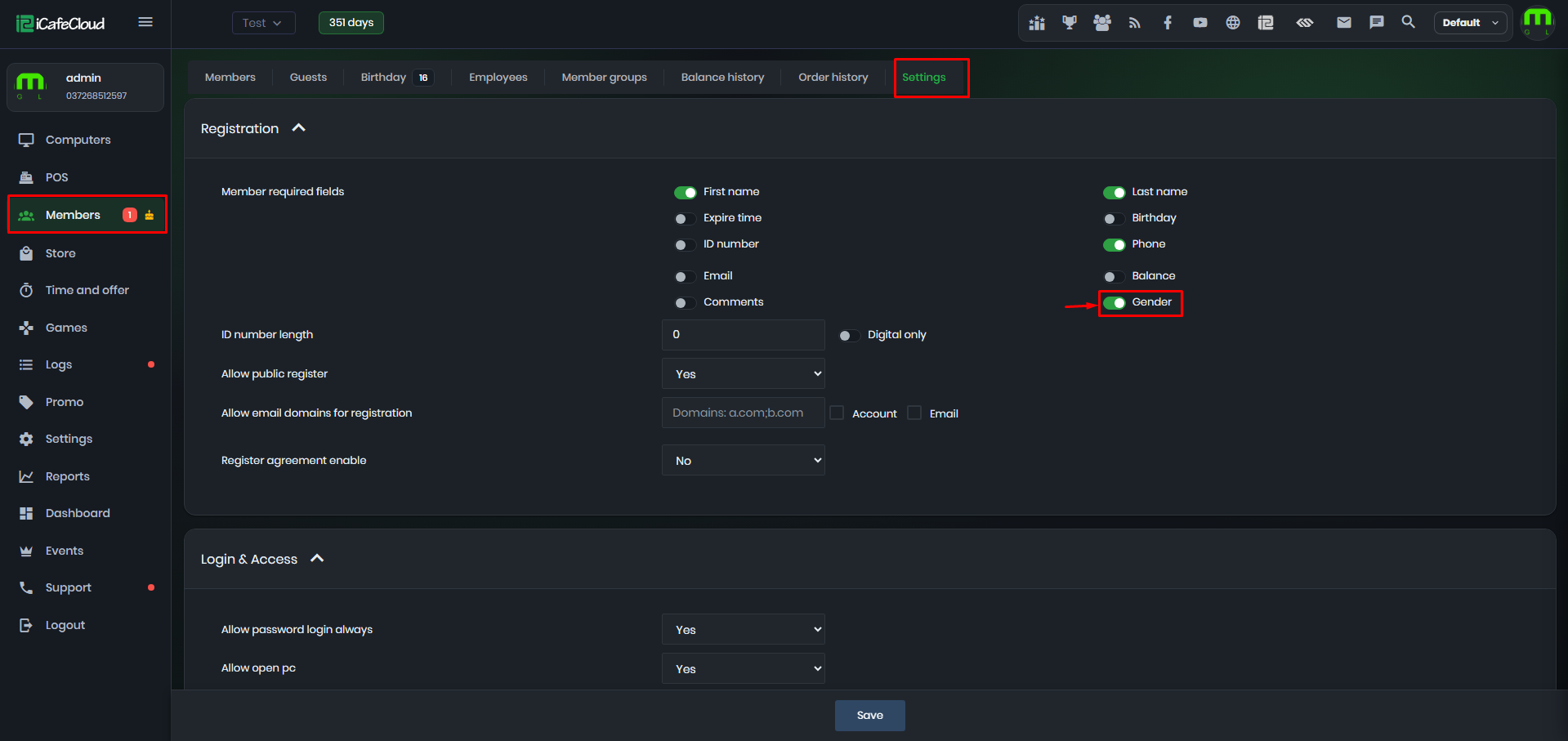Click the RSS feed icon

[1134, 23]
